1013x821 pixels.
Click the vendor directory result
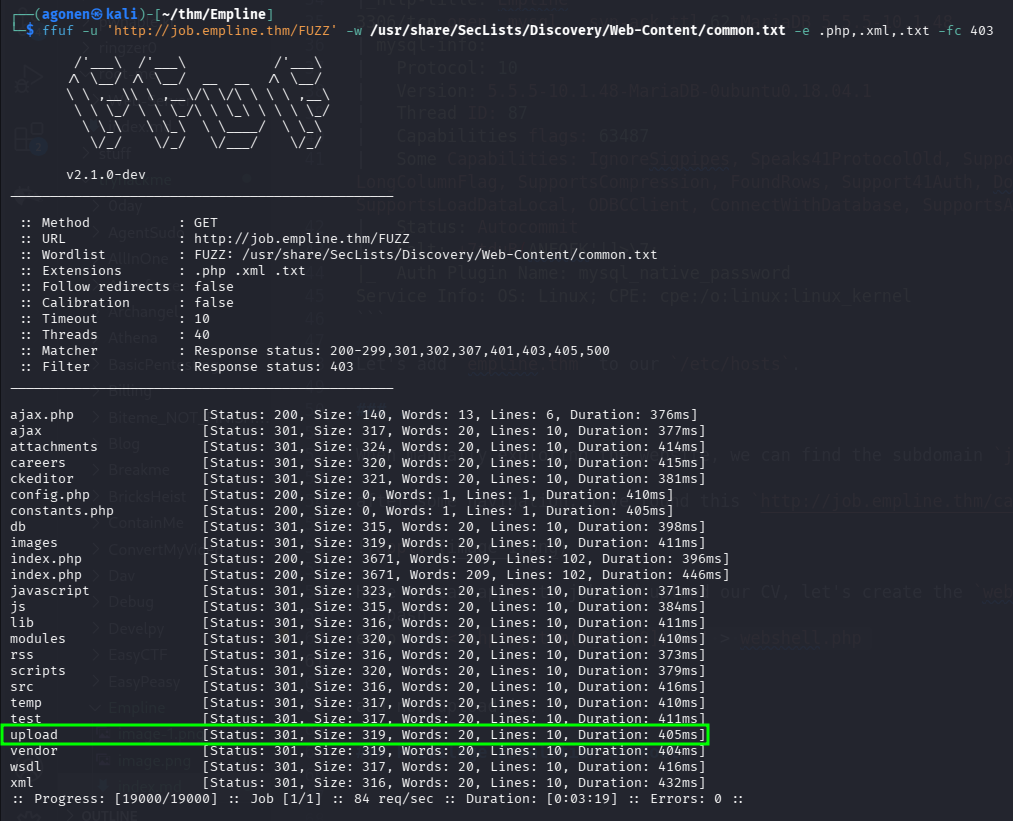click(x=34, y=751)
